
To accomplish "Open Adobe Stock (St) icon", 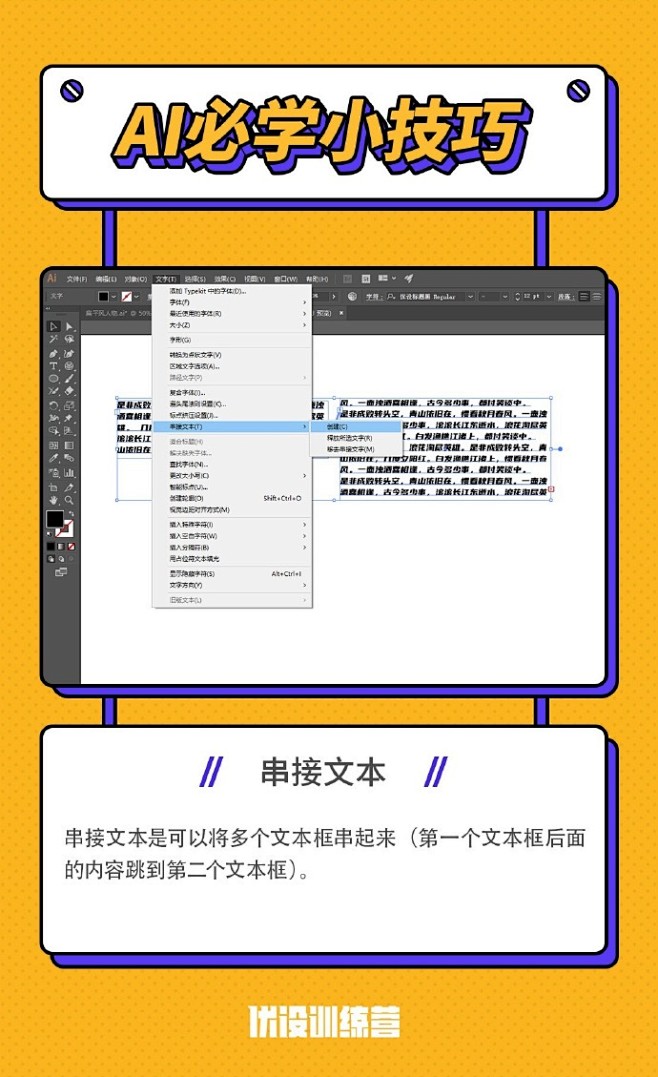I will [x=366, y=279].
